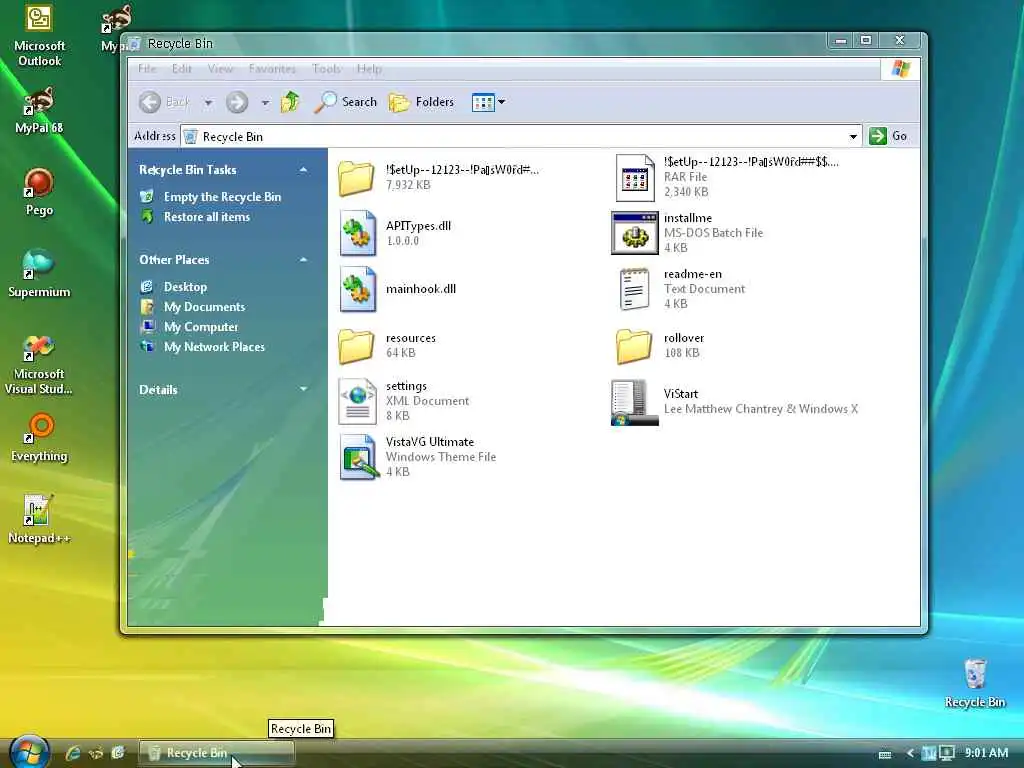The width and height of the screenshot is (1024, 768).
Task: Select the RAR File archive icon
Action: point(635,178)
